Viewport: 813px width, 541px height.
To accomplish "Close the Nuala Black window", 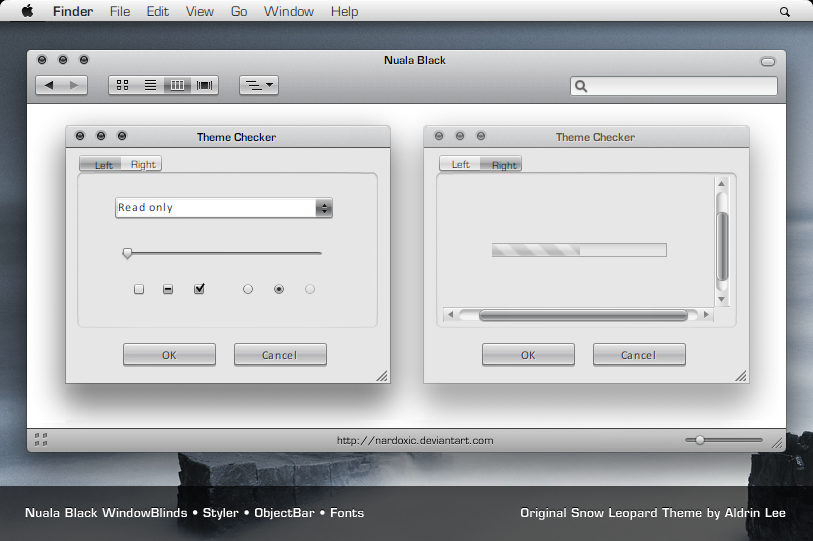I will point(42,60).
